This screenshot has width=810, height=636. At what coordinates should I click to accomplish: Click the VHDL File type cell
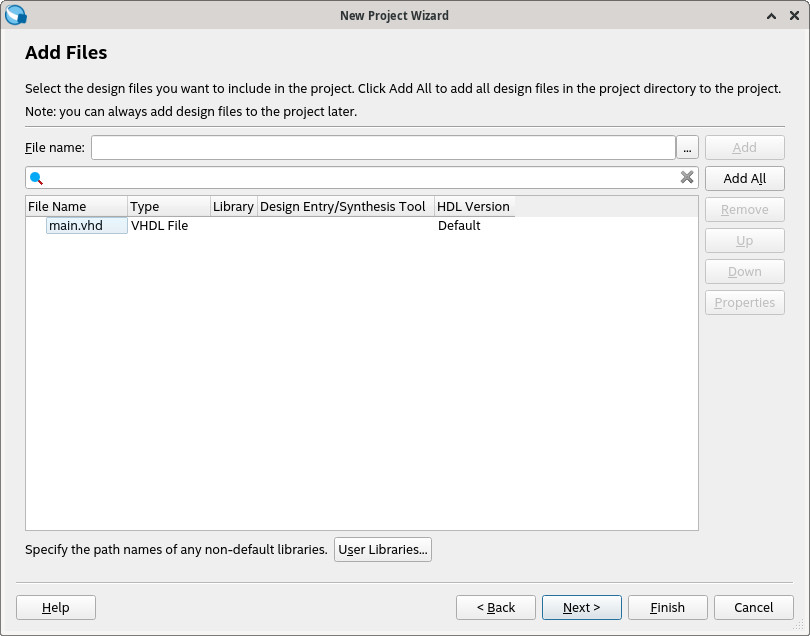160,226
